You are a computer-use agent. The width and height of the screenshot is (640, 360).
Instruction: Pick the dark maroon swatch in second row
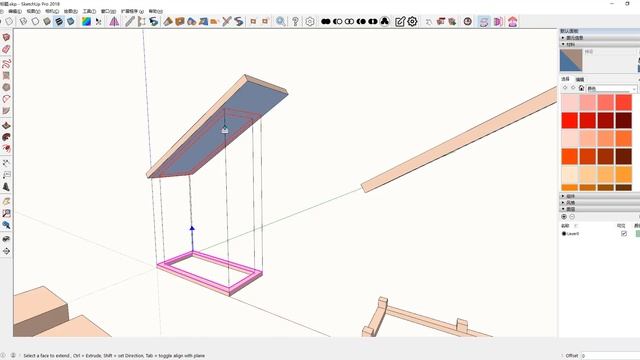pos(623,120)
